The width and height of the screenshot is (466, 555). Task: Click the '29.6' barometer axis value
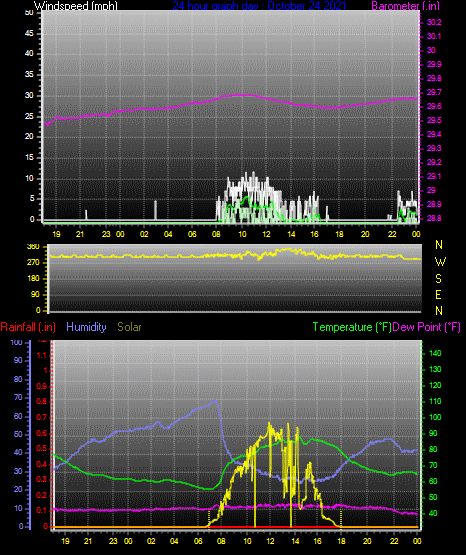point(434,107)
